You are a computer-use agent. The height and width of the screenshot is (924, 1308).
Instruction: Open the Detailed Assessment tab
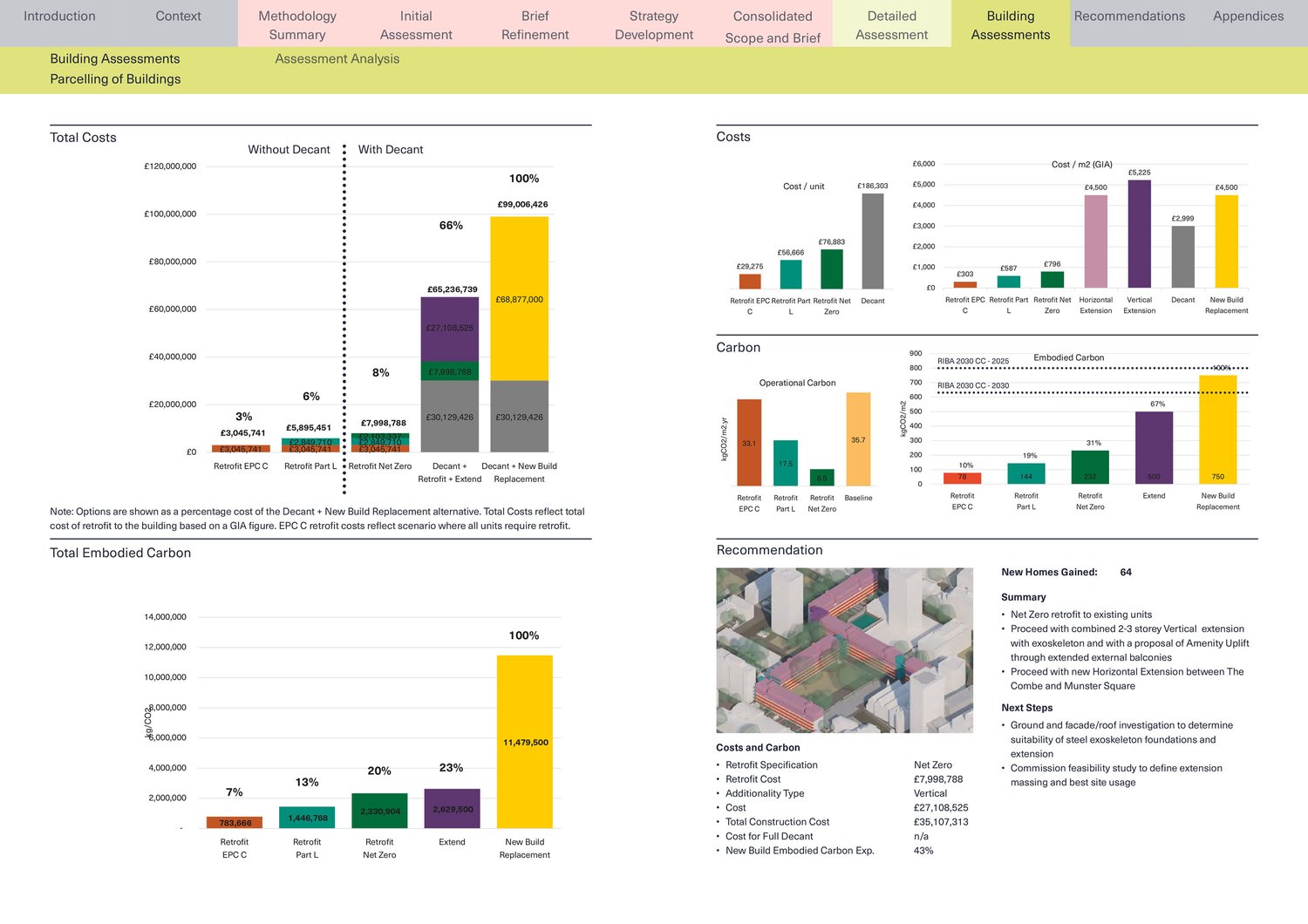click(891, 25)
